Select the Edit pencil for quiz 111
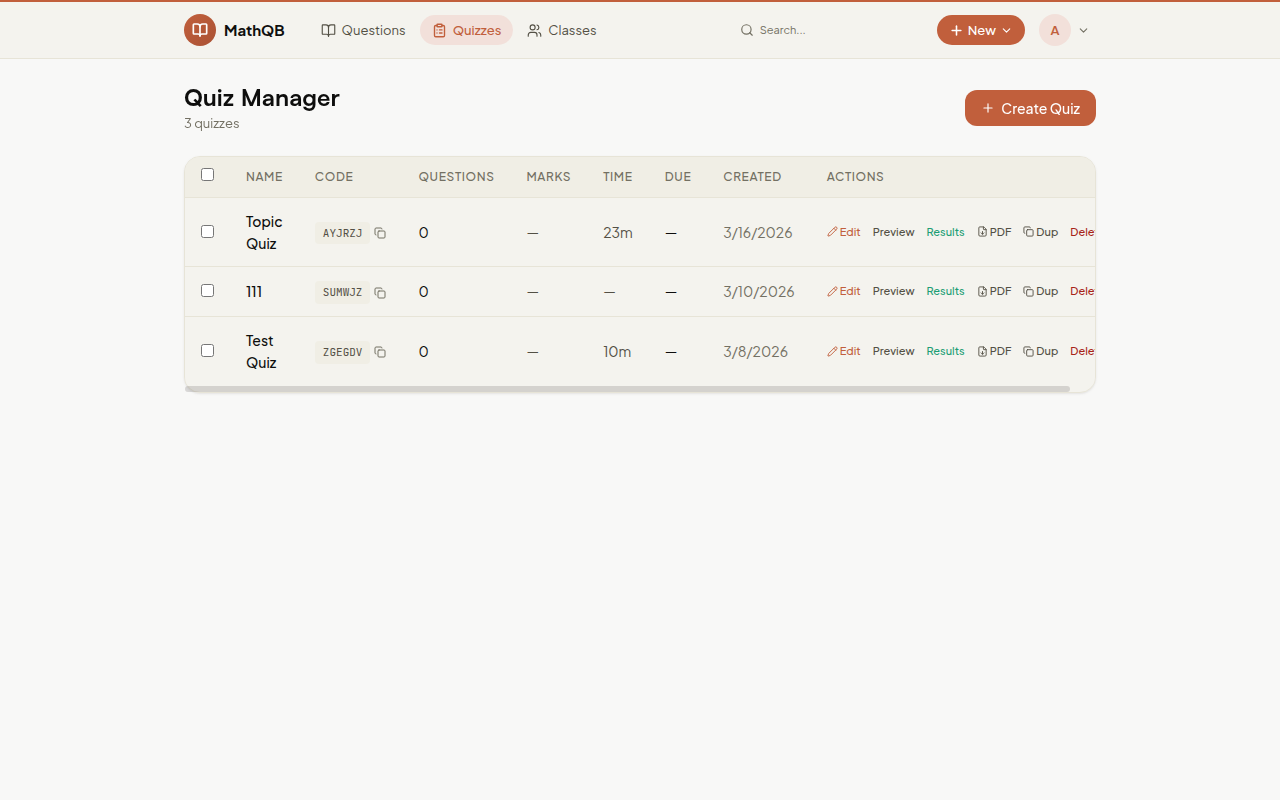 tap(844, 291)
